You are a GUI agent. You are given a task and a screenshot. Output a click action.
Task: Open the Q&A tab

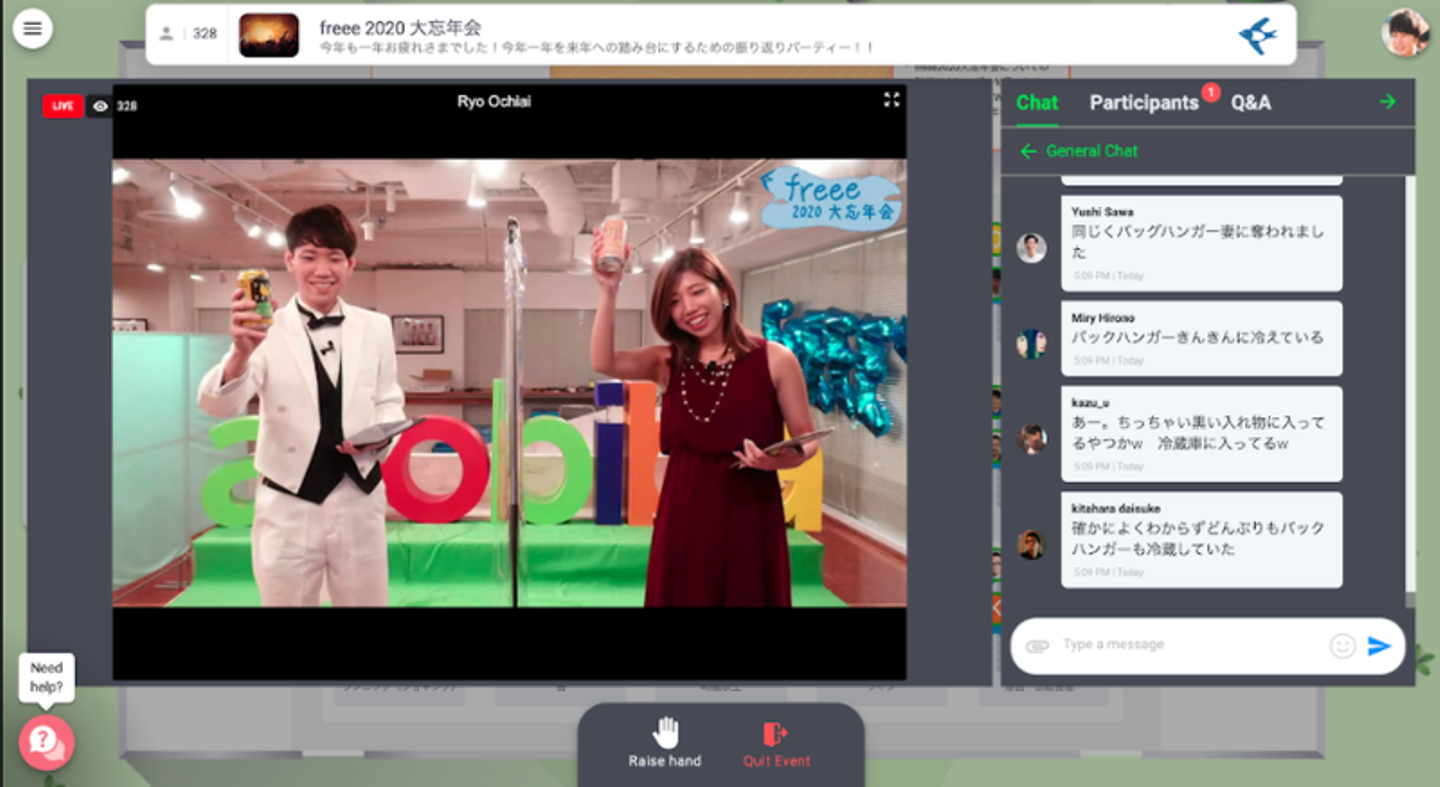(1251, 102)
